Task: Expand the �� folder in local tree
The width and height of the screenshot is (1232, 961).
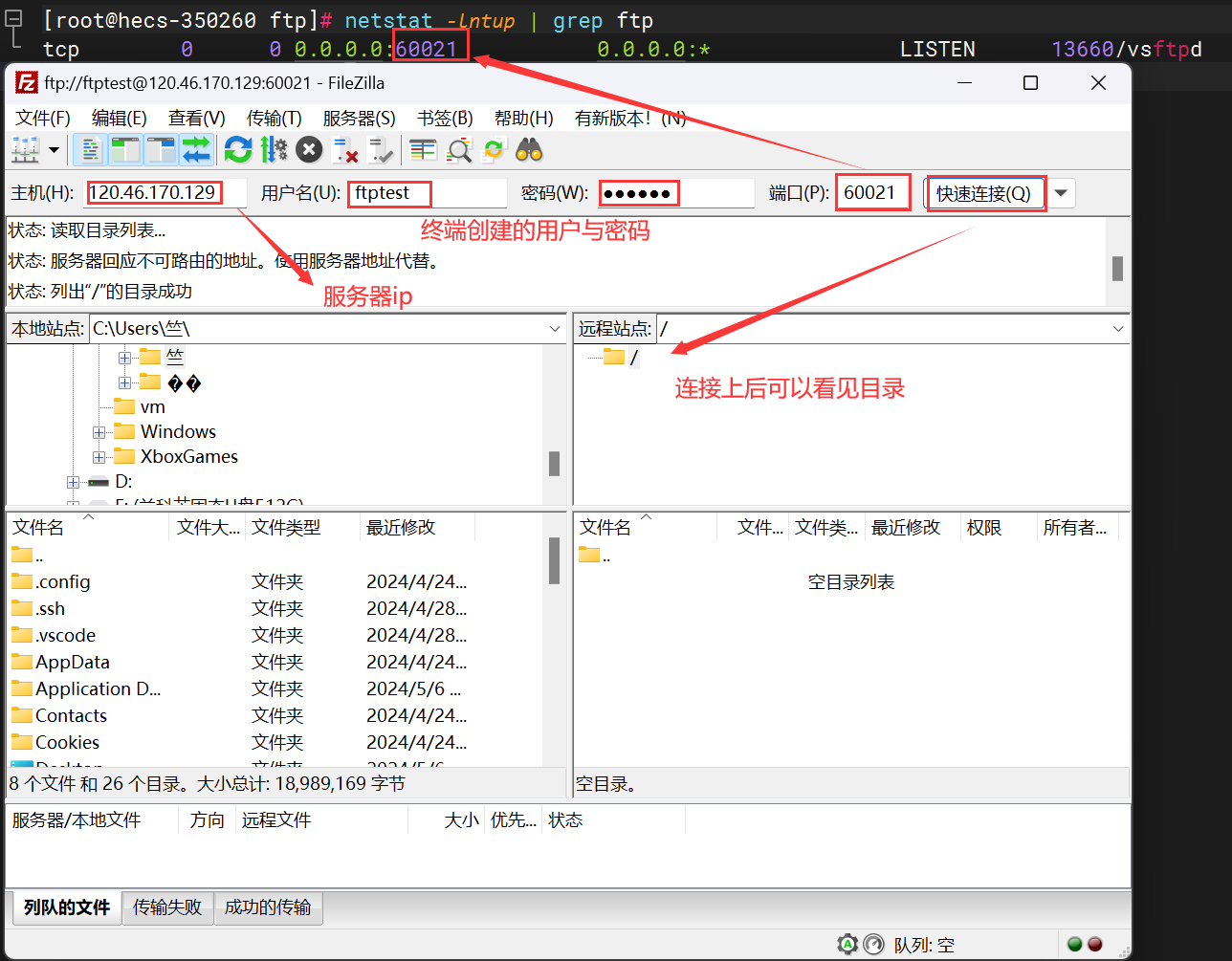Action: [x=124, y=383]
